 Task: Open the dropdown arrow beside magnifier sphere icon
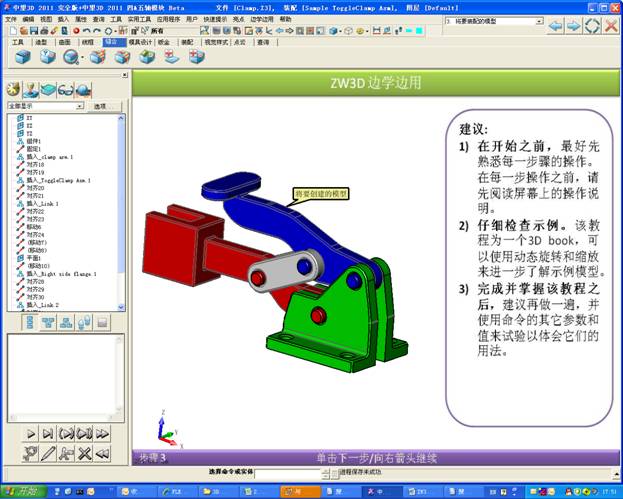coord(82,58)
